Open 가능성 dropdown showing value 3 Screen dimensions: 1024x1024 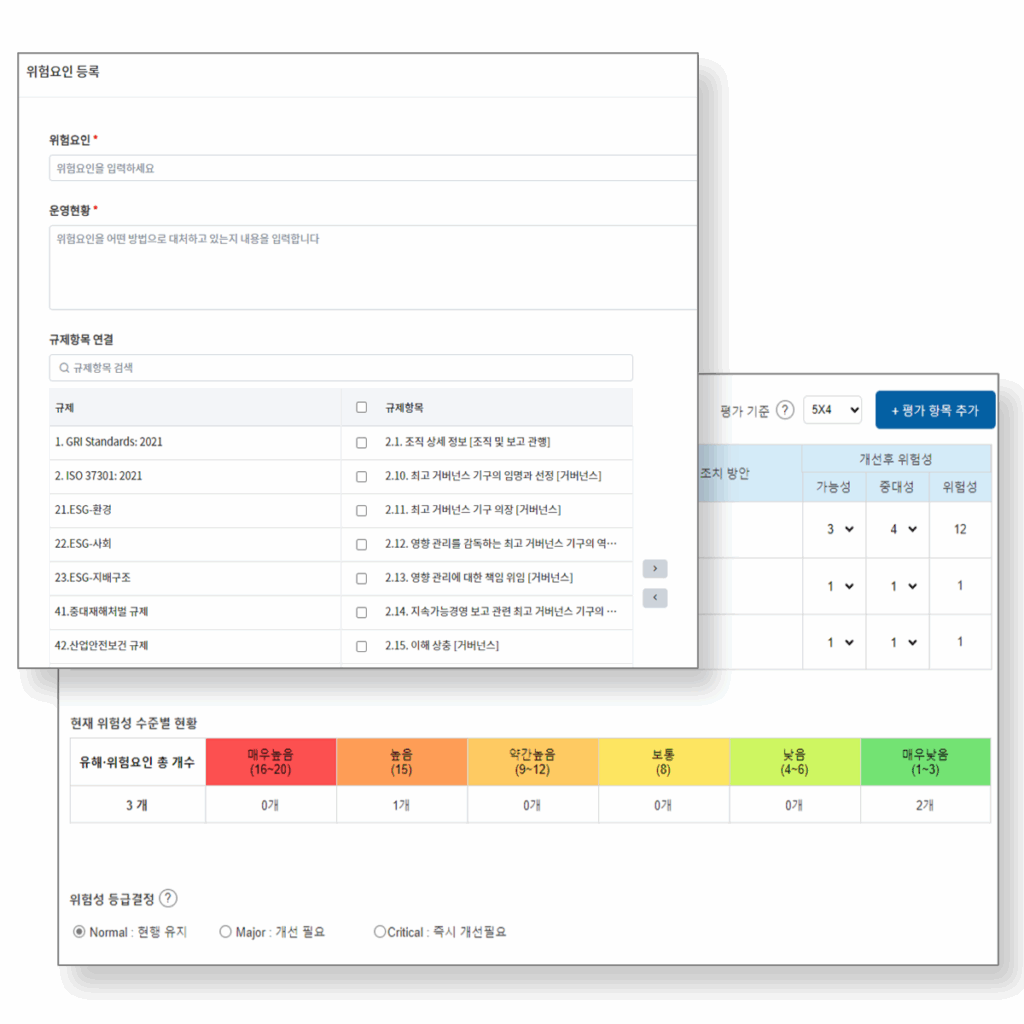839,530
